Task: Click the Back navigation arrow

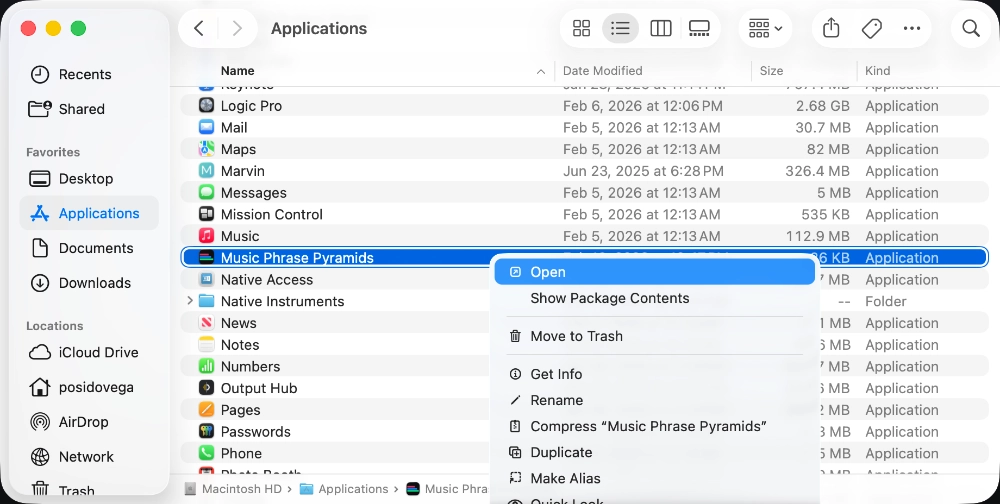Action: click(x=199, y=28)
